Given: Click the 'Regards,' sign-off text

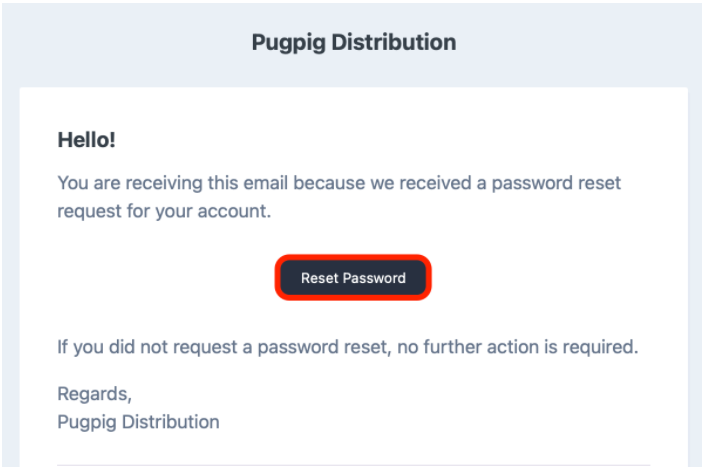Looking at the screenshot, I should click(x=94, y=394).
